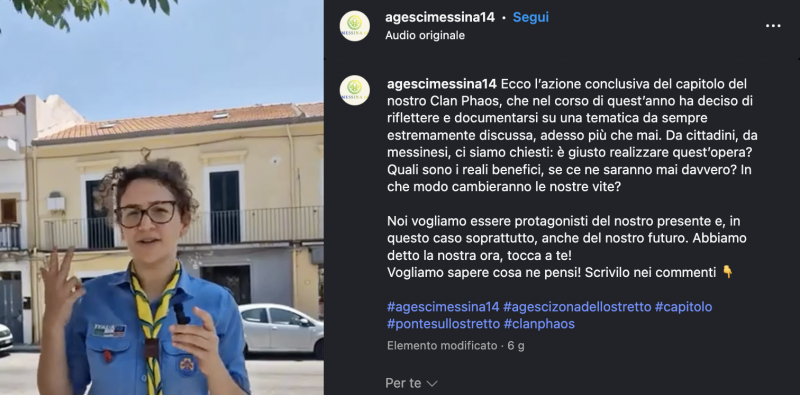
Task: Open the Audio originale link
Action: 425,36
